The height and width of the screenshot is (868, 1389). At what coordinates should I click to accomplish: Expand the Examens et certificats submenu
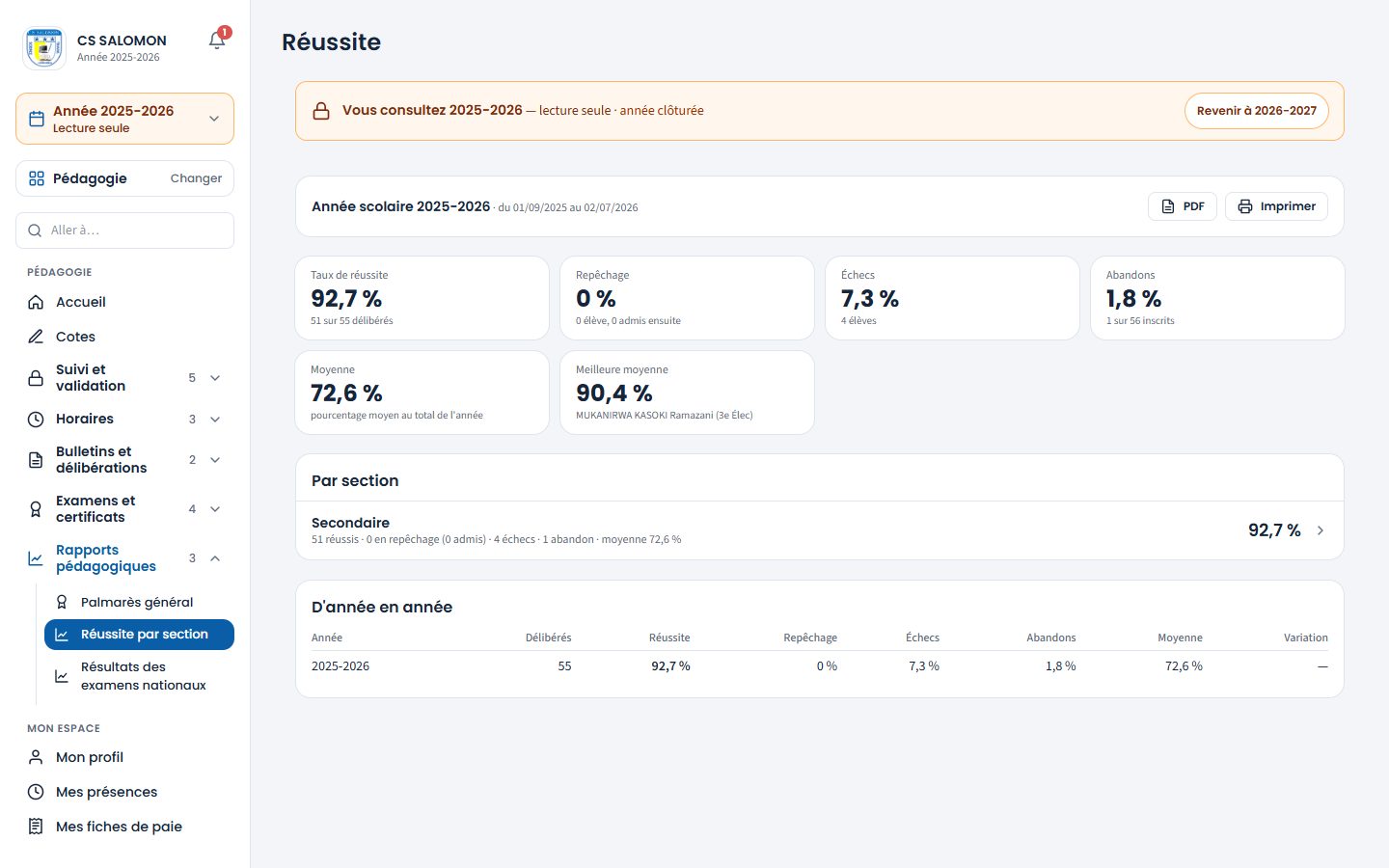[x=215, y=509]
